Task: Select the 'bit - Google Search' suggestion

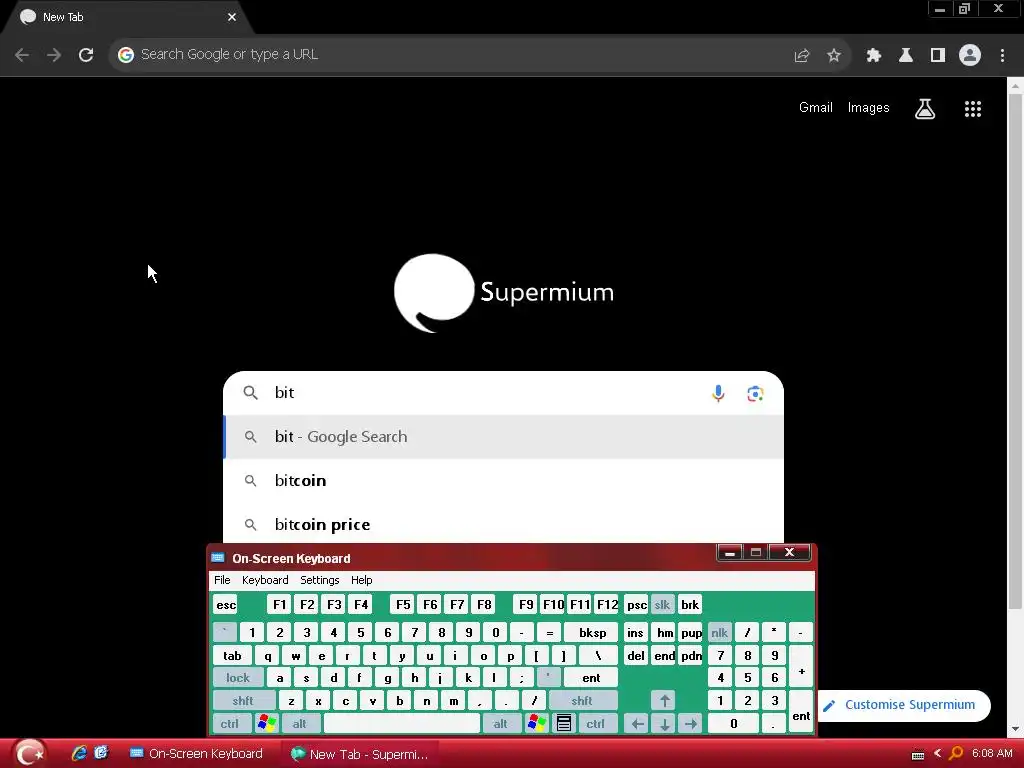Action: tap(504, 436)
